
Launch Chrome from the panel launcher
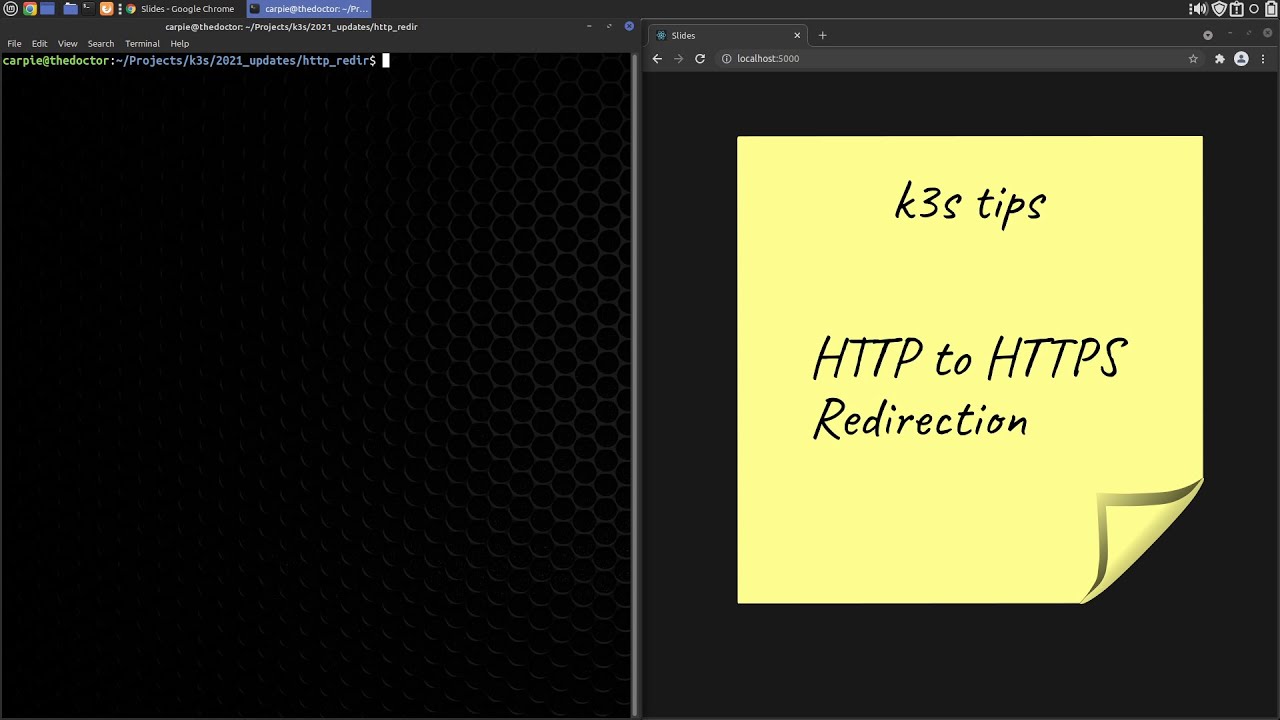pos(29,9)
